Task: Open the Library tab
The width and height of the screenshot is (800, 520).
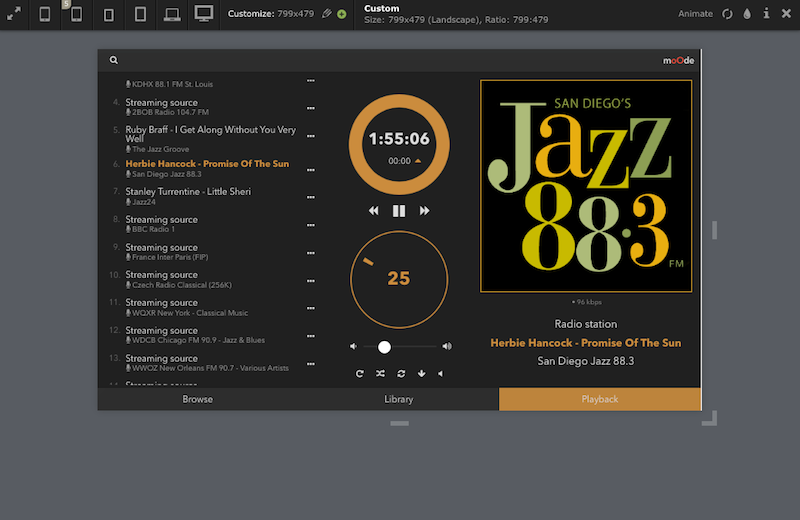Action: (398, 399)
